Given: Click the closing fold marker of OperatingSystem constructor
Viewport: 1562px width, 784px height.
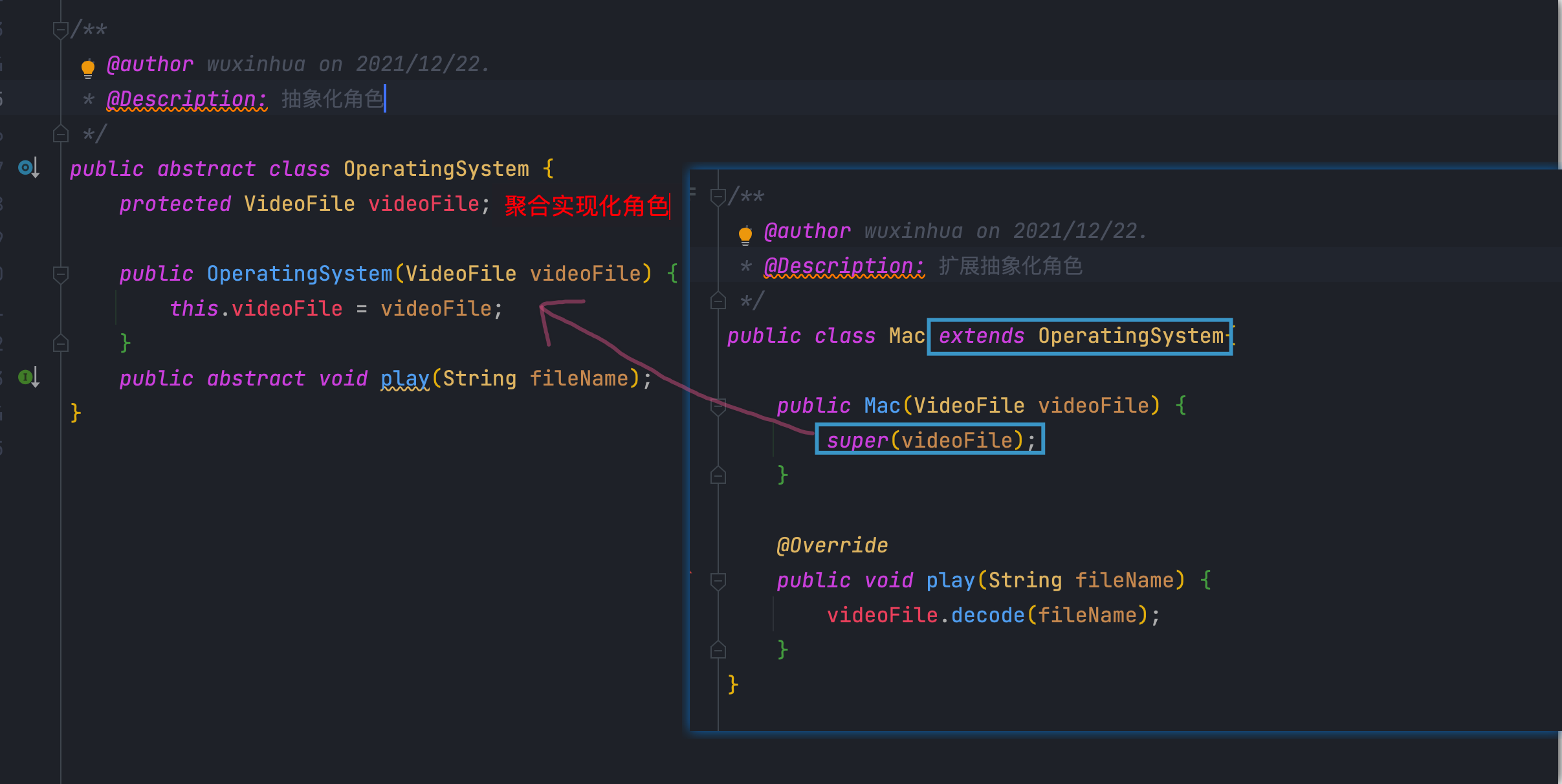Looking at the screenshot, I should click(x=60, y=343).
